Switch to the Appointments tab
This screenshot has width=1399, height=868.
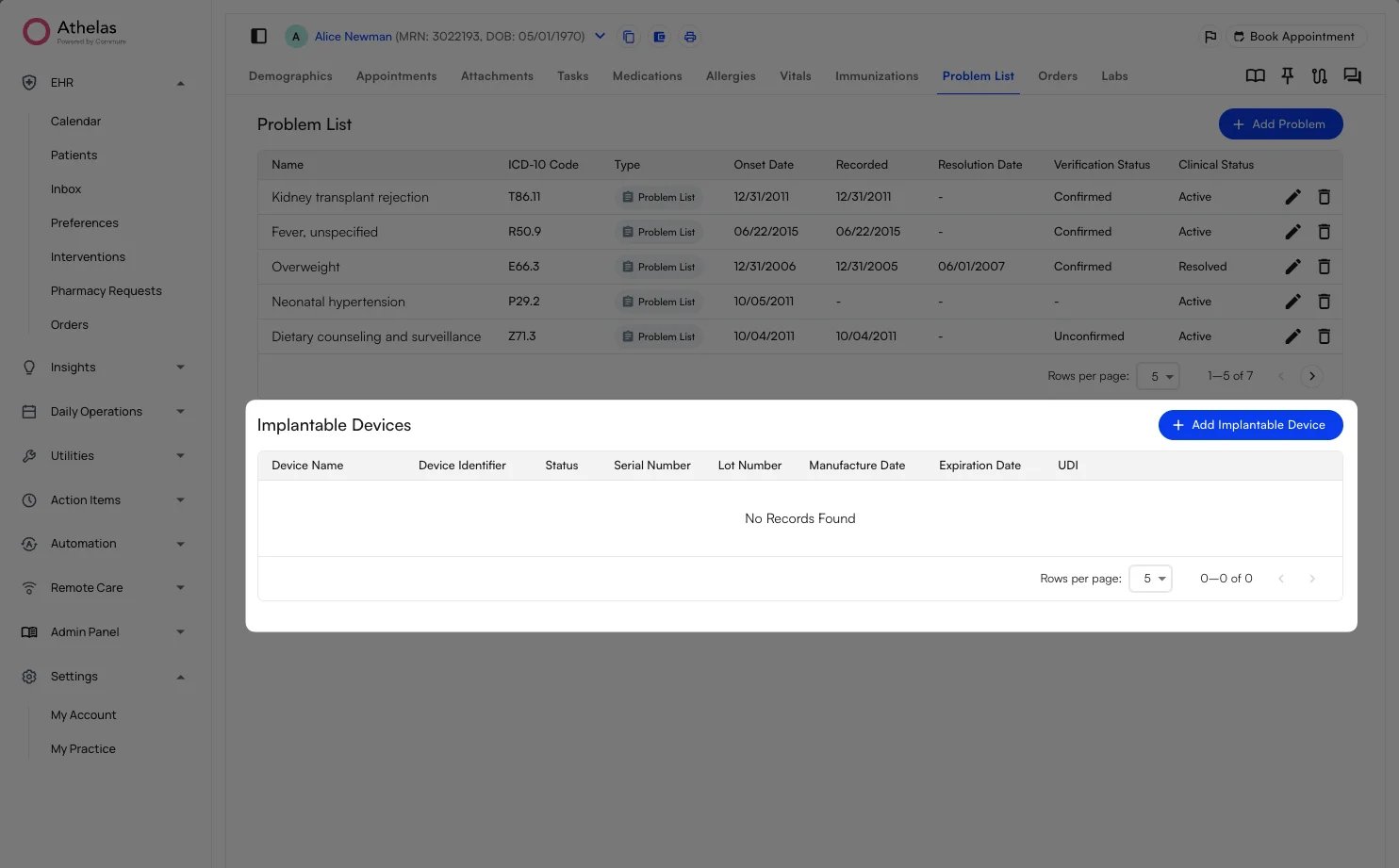(x=396, y=76)
